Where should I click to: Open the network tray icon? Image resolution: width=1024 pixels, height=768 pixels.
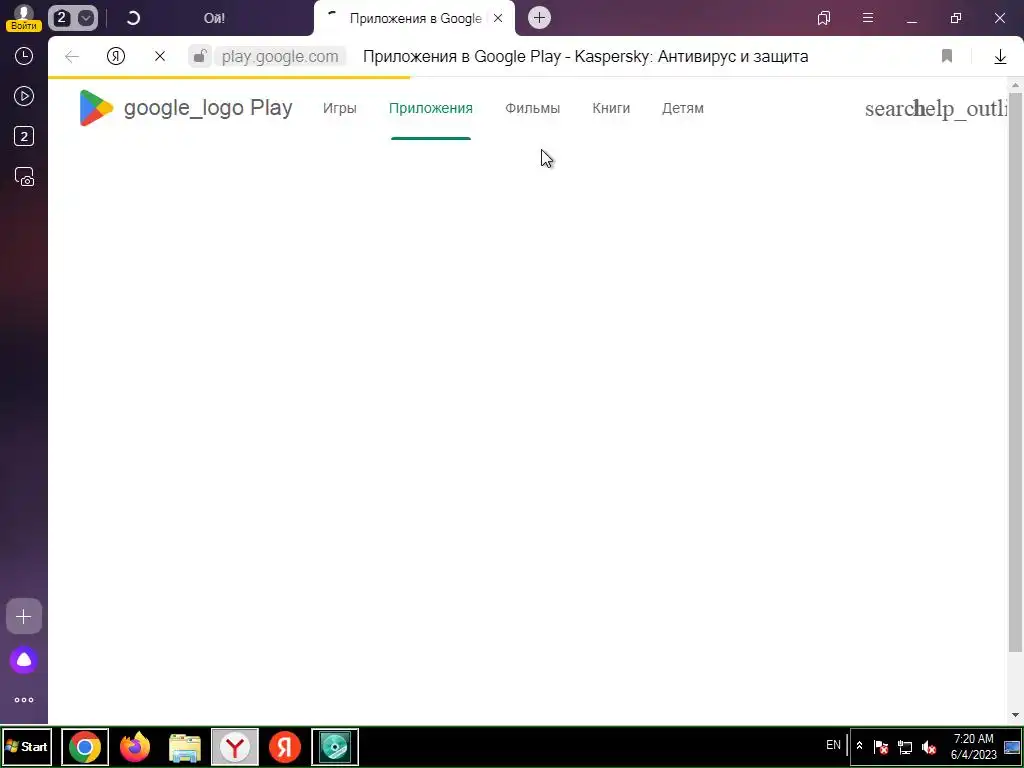905,746
